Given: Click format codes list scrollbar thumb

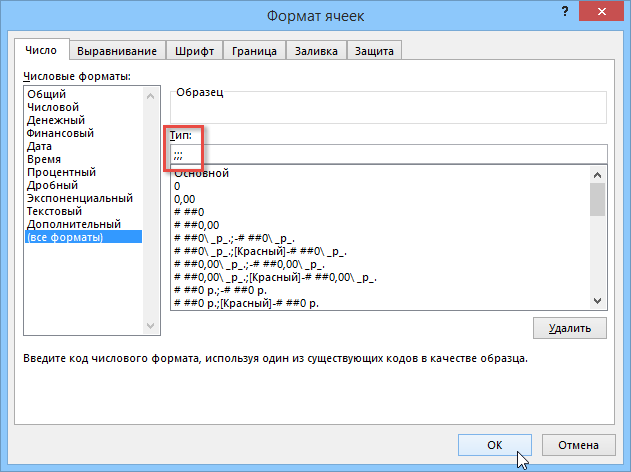Looking at the screenshot, I should 598,200.
